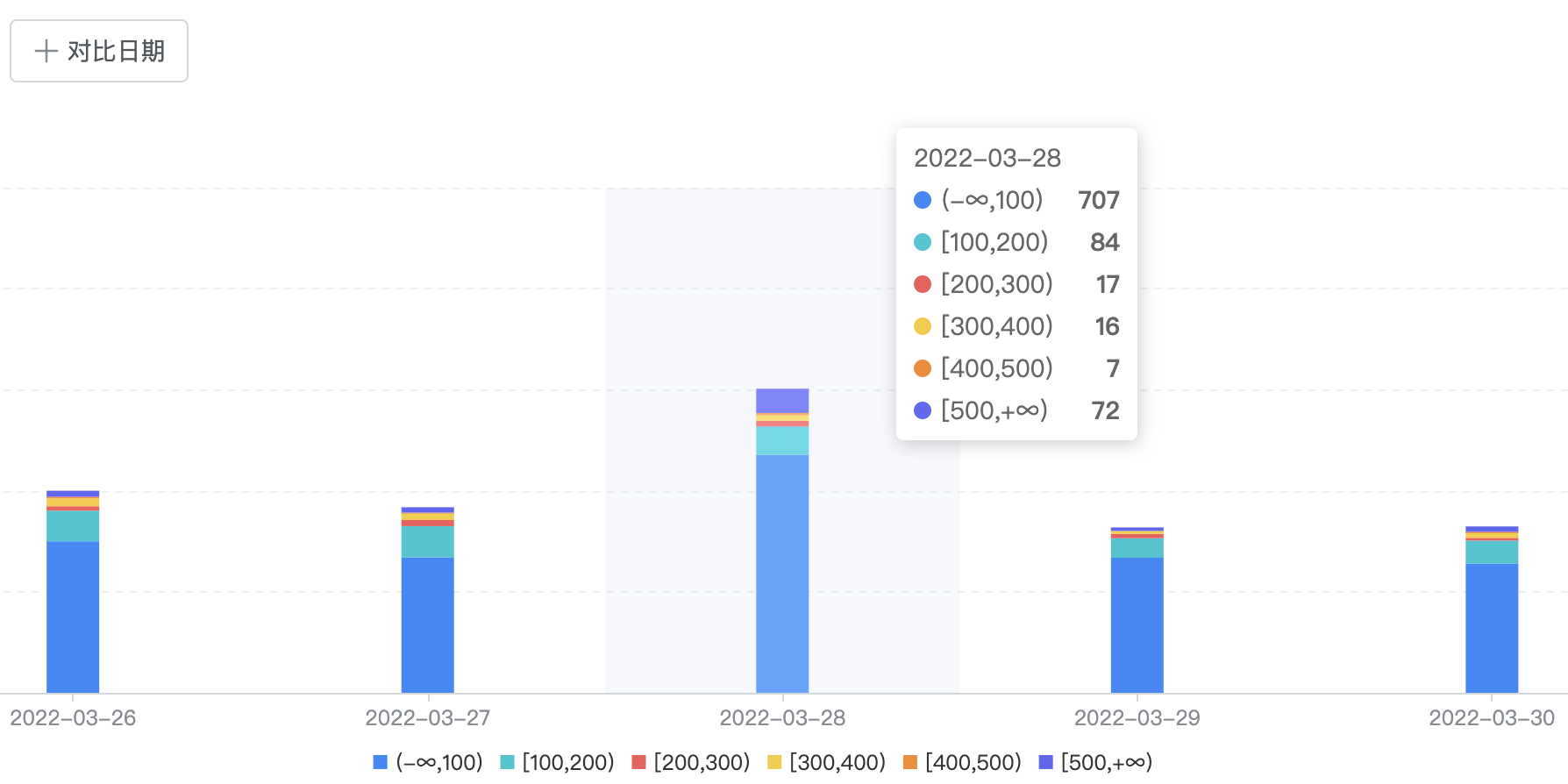
Task: Click the highlighted blue 2022-03-28 bar segment
Action: pyautogui.click(x=782, y=574)
